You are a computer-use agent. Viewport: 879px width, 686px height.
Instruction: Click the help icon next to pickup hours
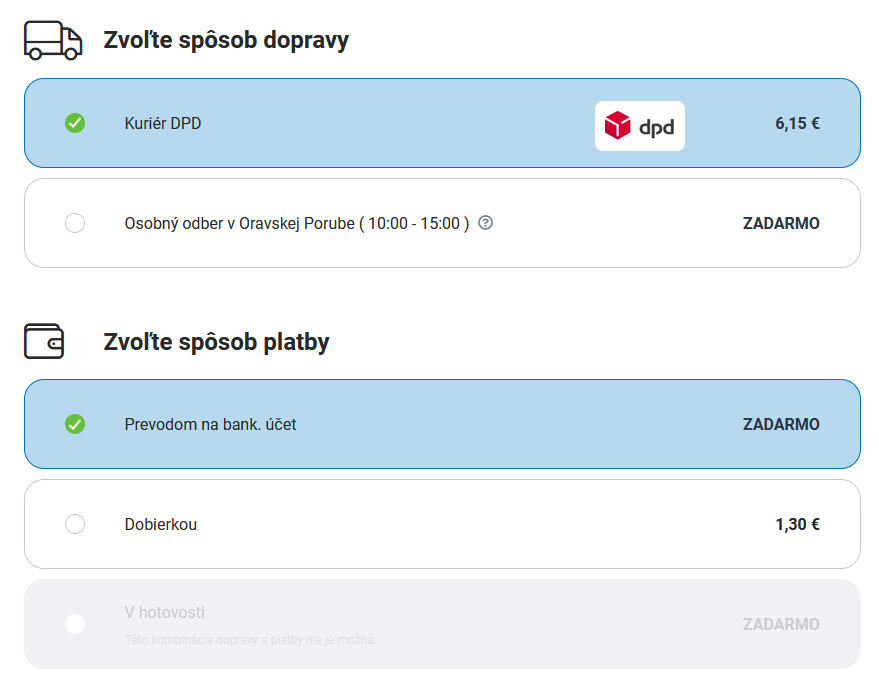coord(486,223)
